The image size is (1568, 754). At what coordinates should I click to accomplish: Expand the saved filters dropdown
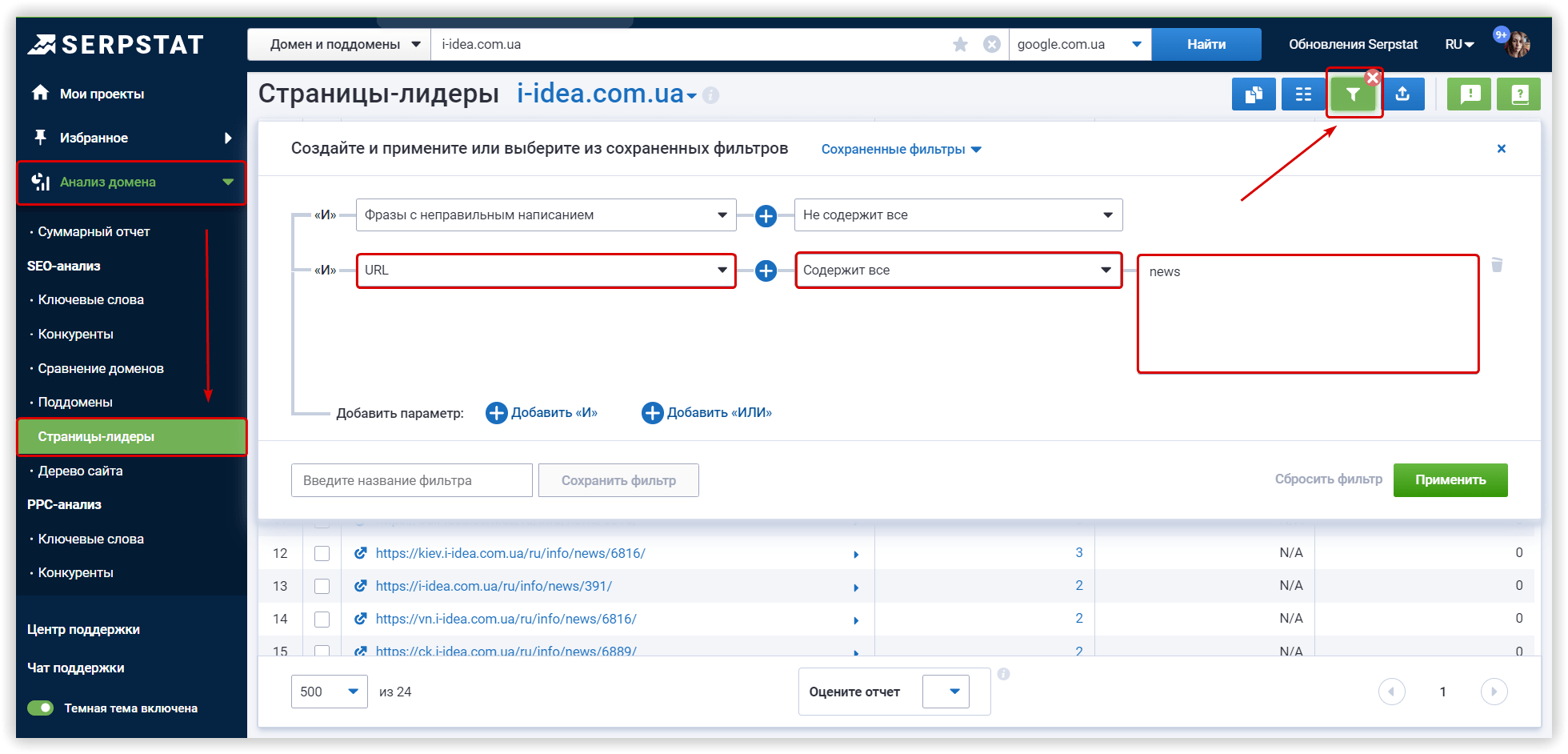901,150
